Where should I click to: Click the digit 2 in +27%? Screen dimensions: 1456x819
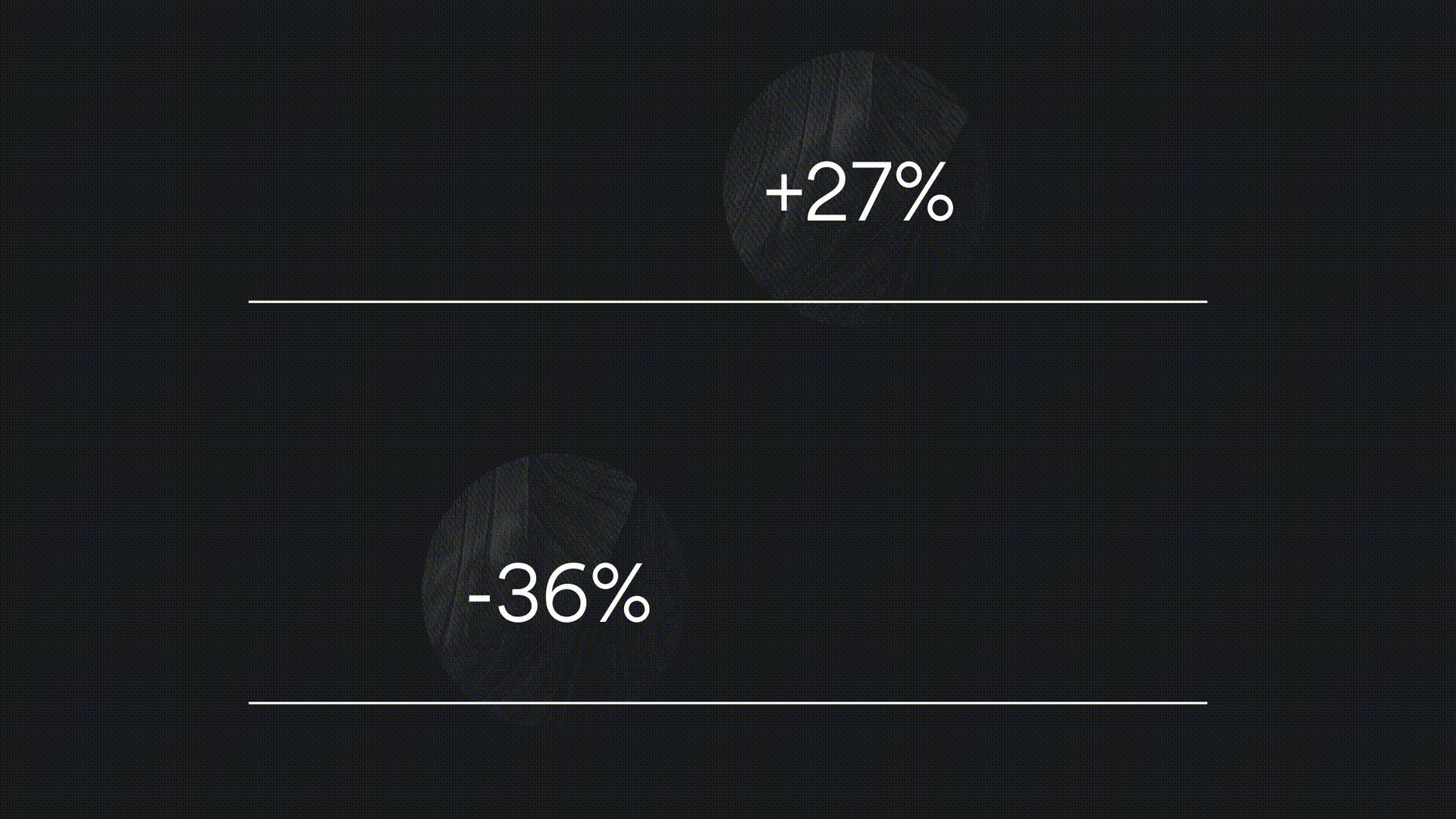click(x=826, y=193)
